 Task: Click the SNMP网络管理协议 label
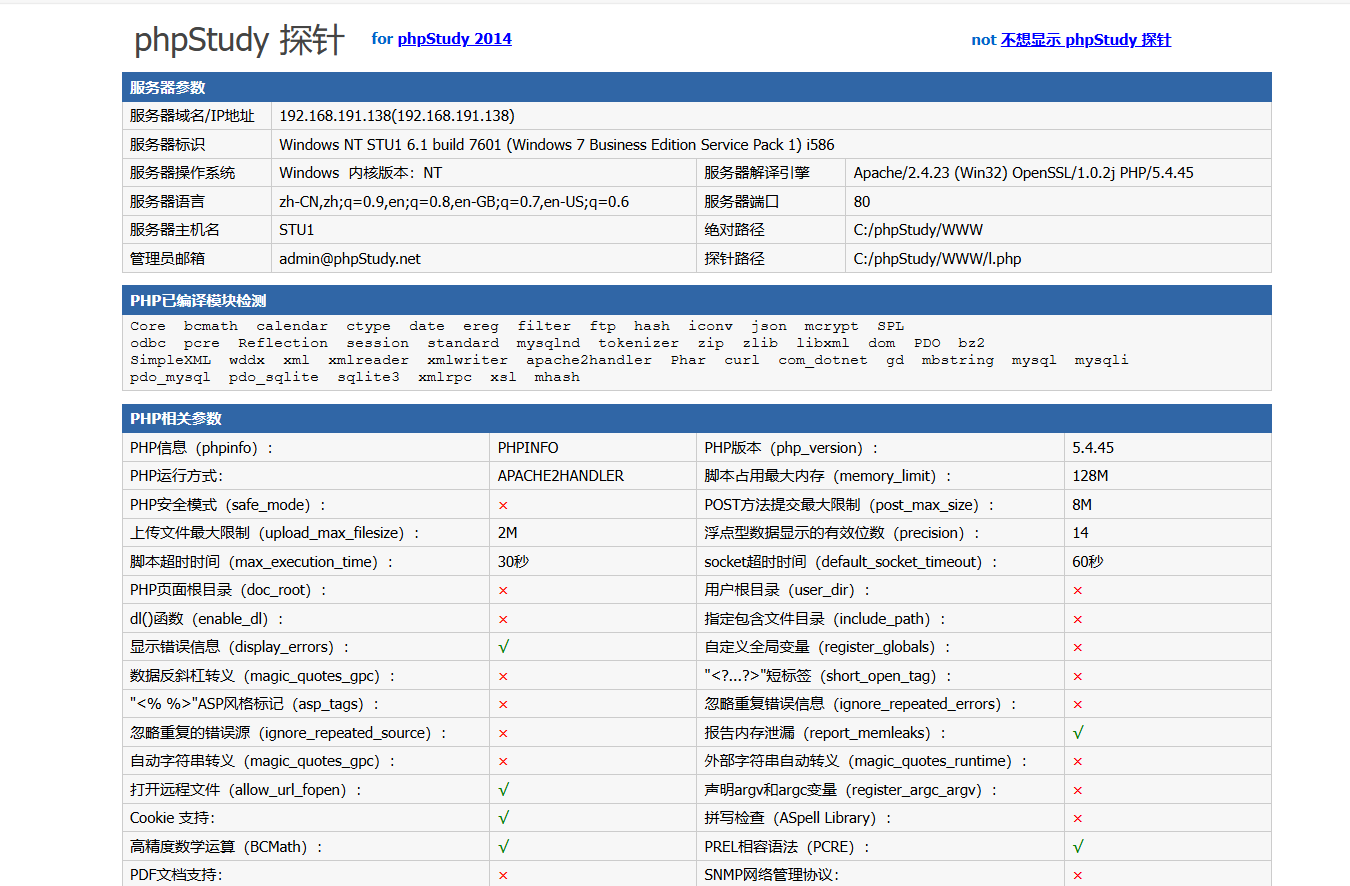coord(772,875)
